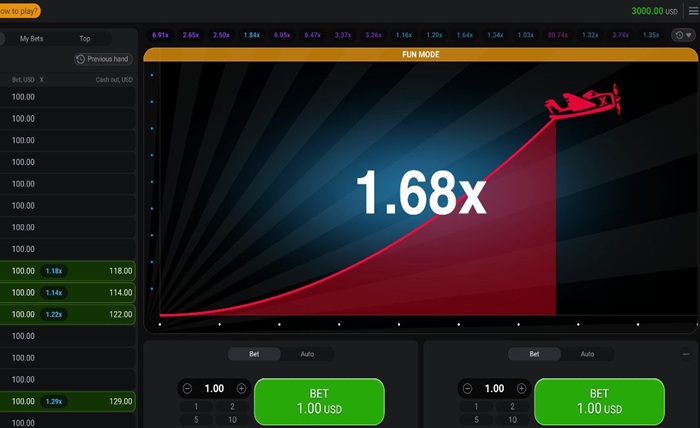Increase bet amount in right bet panel
The image size is (700, 428).
(x=521, y=388)
